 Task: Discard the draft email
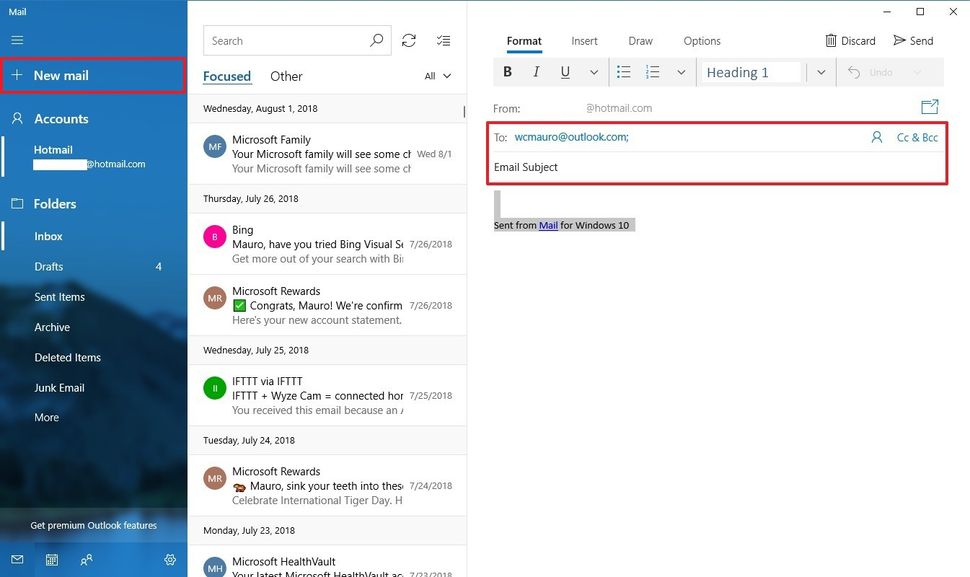coord(849,40)
